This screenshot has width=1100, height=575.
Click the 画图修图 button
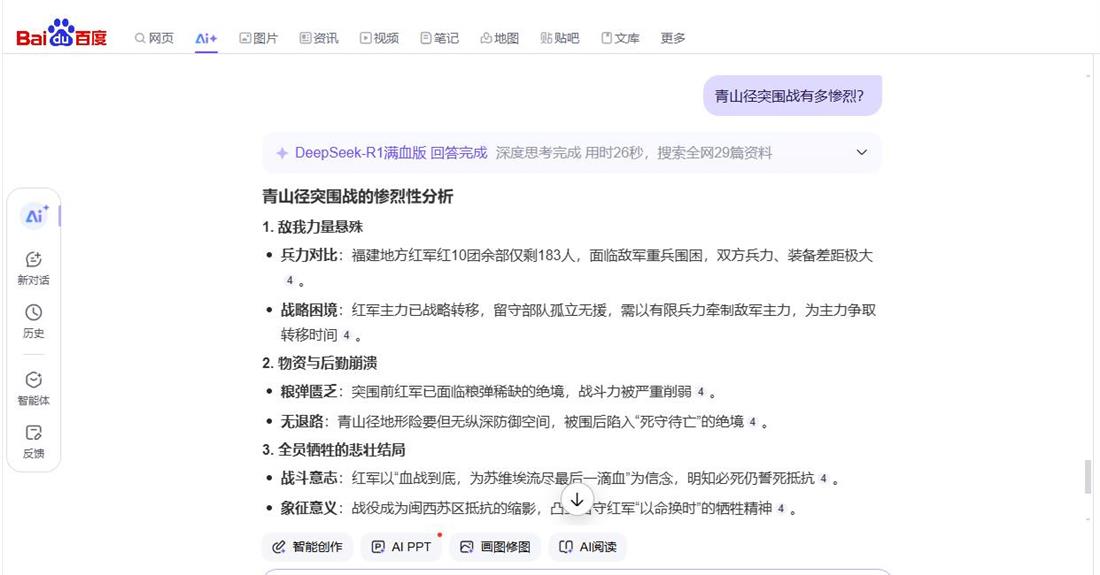(495, 547)
